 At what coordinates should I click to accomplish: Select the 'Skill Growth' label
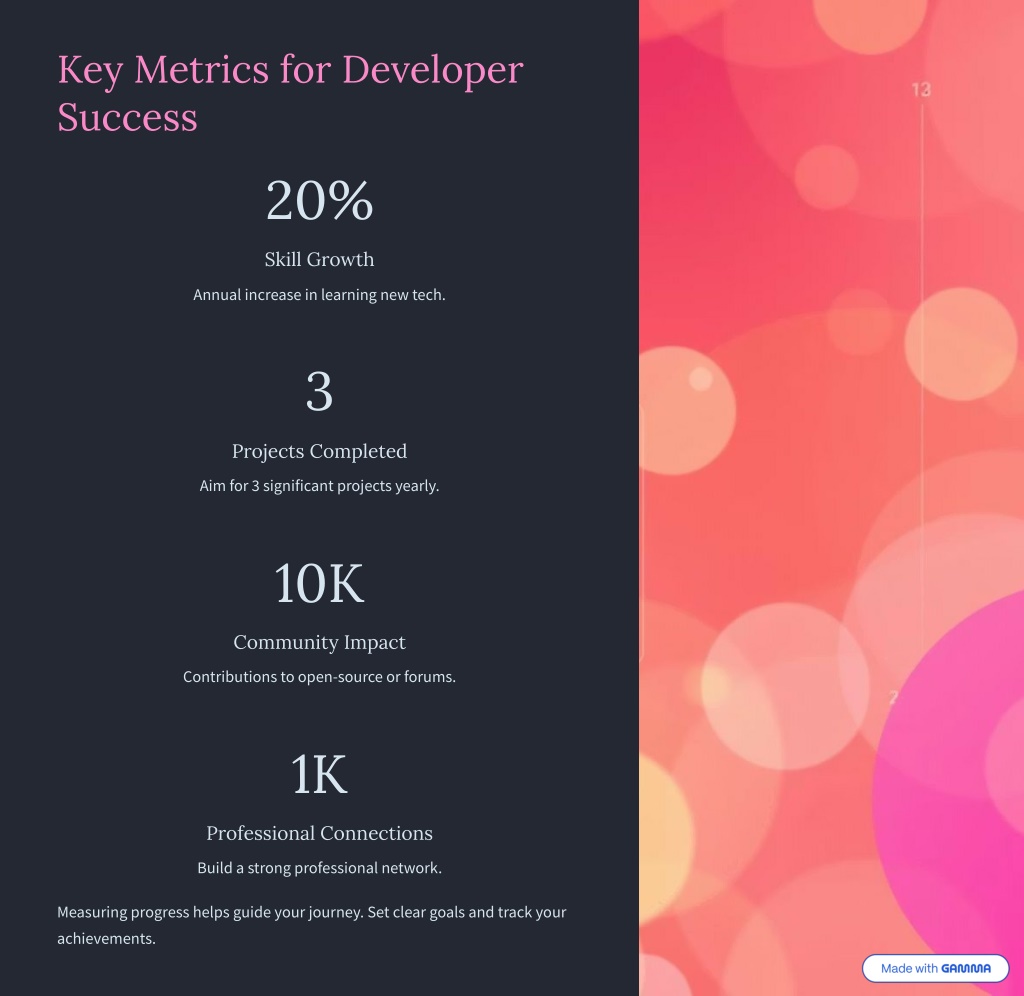319,259
